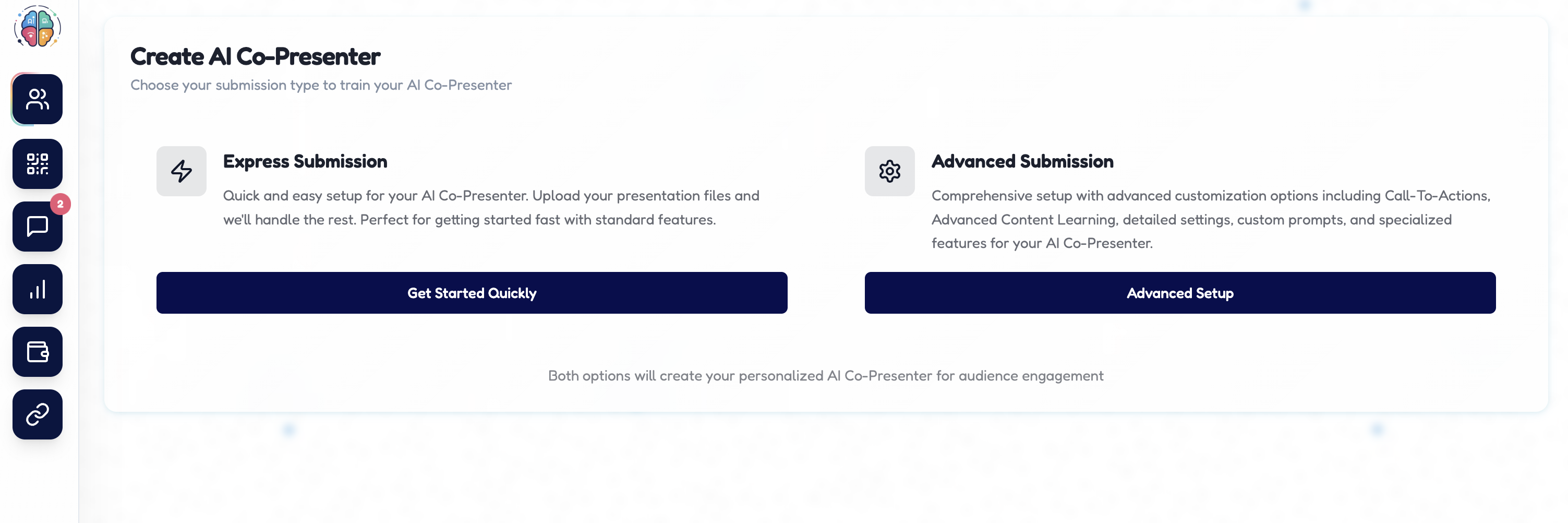The width and height of the screenshot is (1568, 523).
Task: Click the red notification badge showing 2
Action: pos(61,204)
